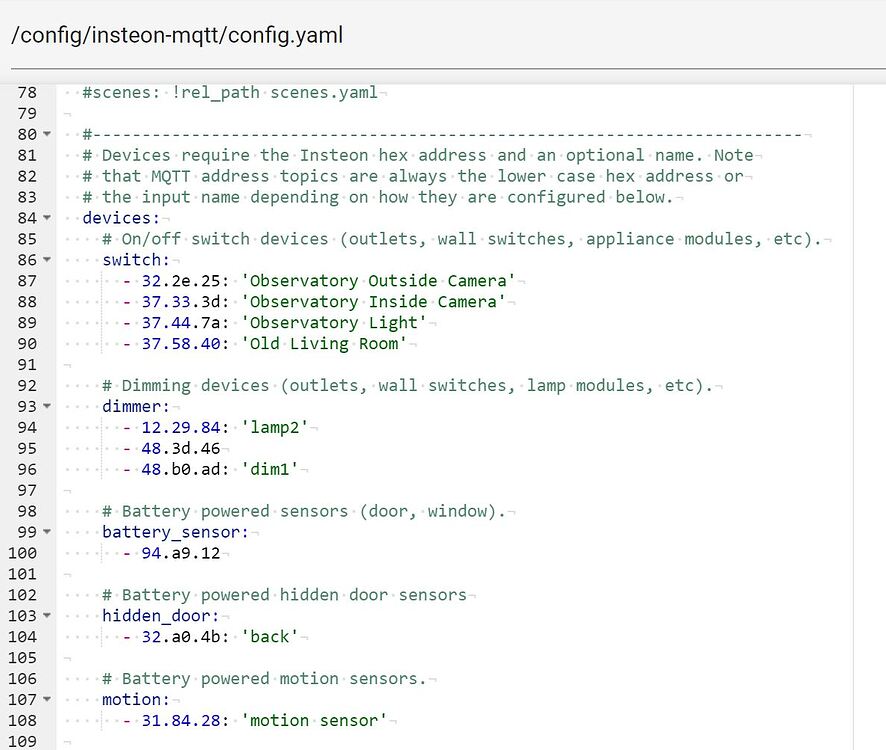The width and height of the screenshot is (886, 750).
Task: Collapse the battery_sensor fold arrow
Action: (47, 531)
